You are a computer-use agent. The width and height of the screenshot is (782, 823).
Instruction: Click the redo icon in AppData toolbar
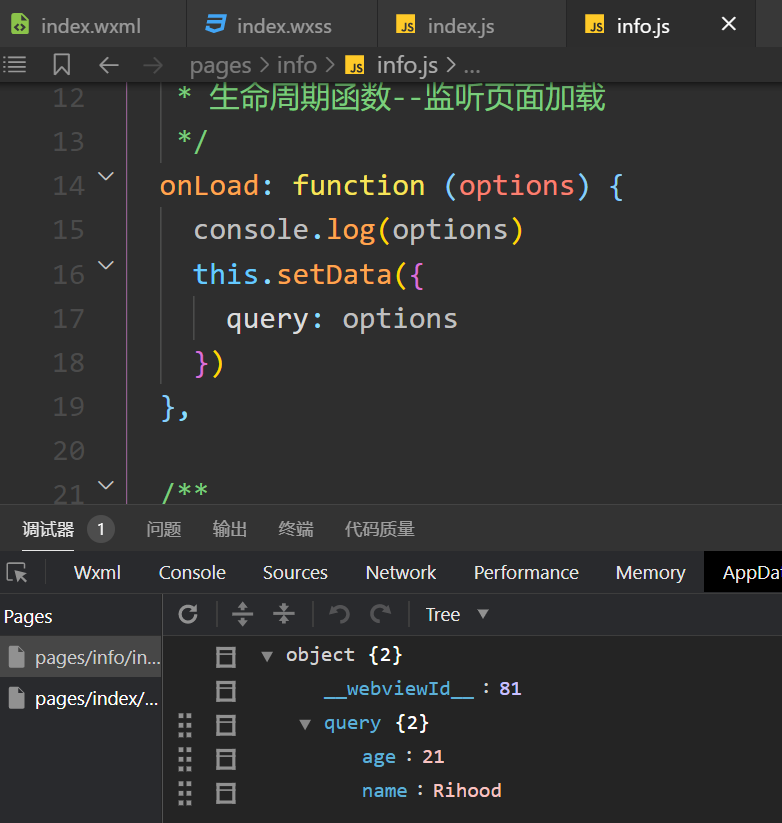pyautogui.click(x=381, y=614)
